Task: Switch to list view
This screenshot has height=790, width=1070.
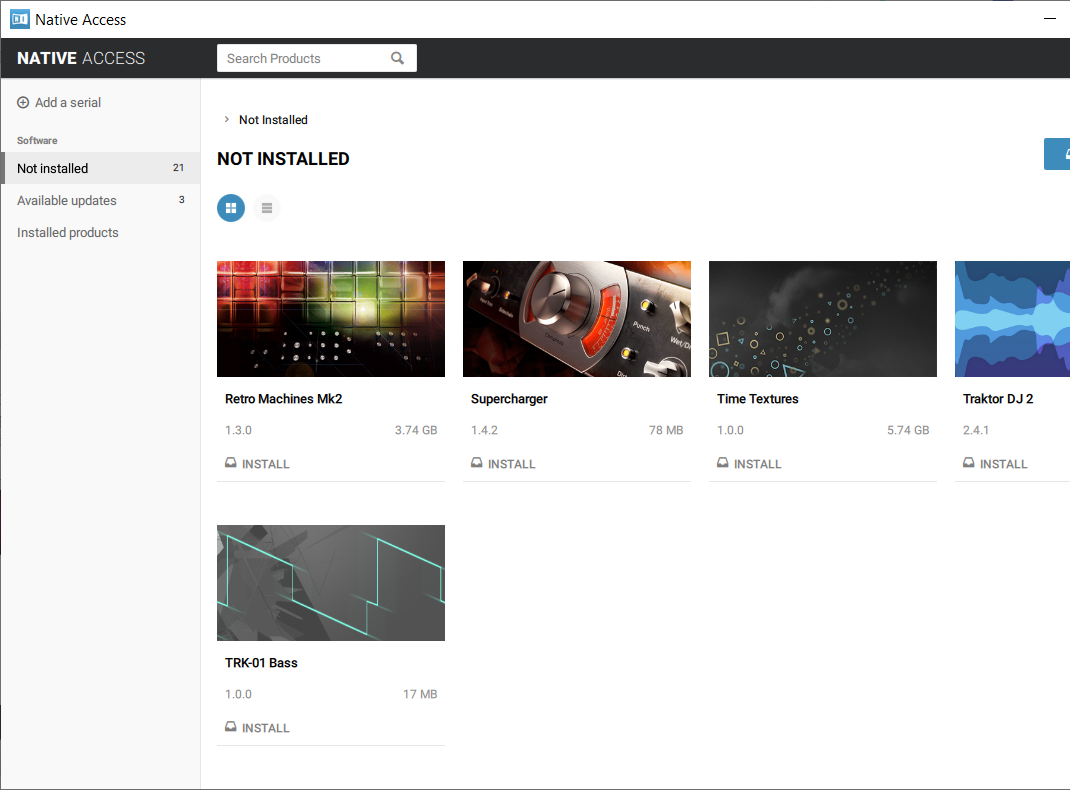Action: (267, 208)
